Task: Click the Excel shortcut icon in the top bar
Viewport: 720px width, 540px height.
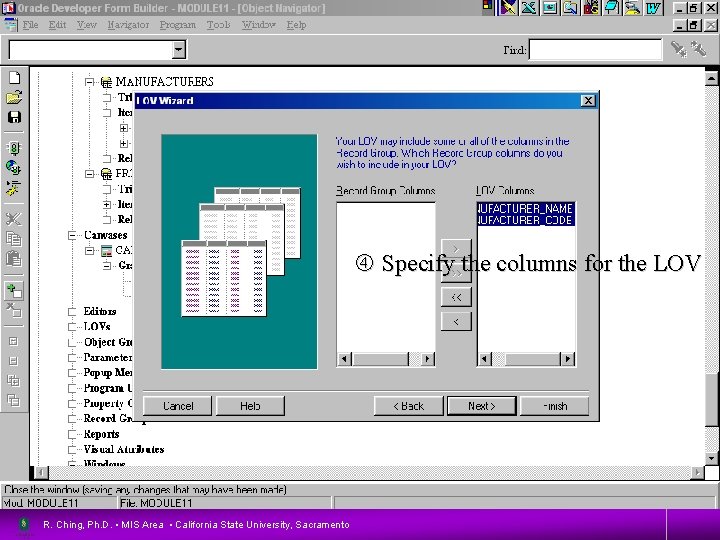Action: pyautogui.click(x=529, y=8)
